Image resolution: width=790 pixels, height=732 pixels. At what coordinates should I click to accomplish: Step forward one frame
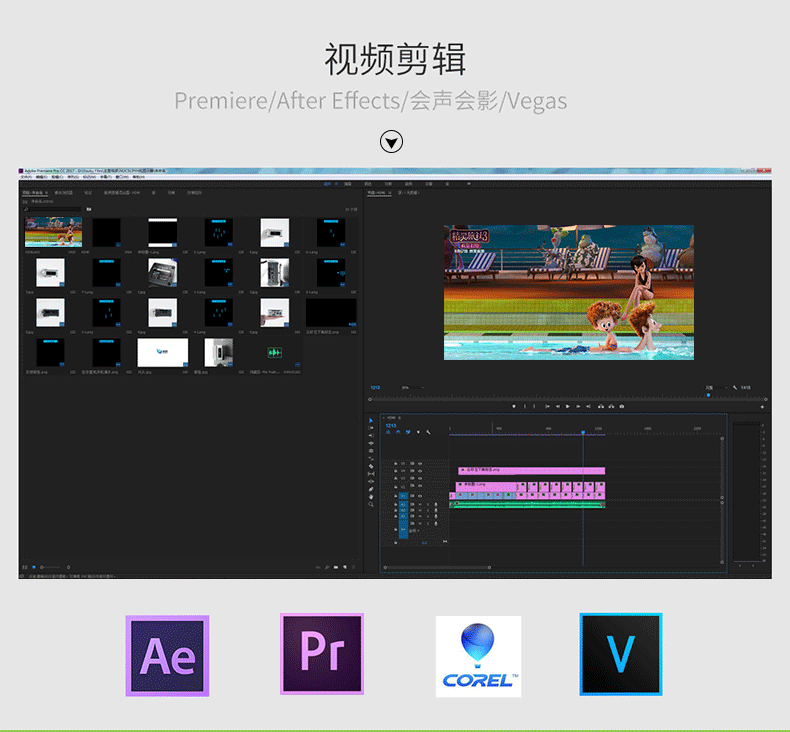tap(578, 406)
